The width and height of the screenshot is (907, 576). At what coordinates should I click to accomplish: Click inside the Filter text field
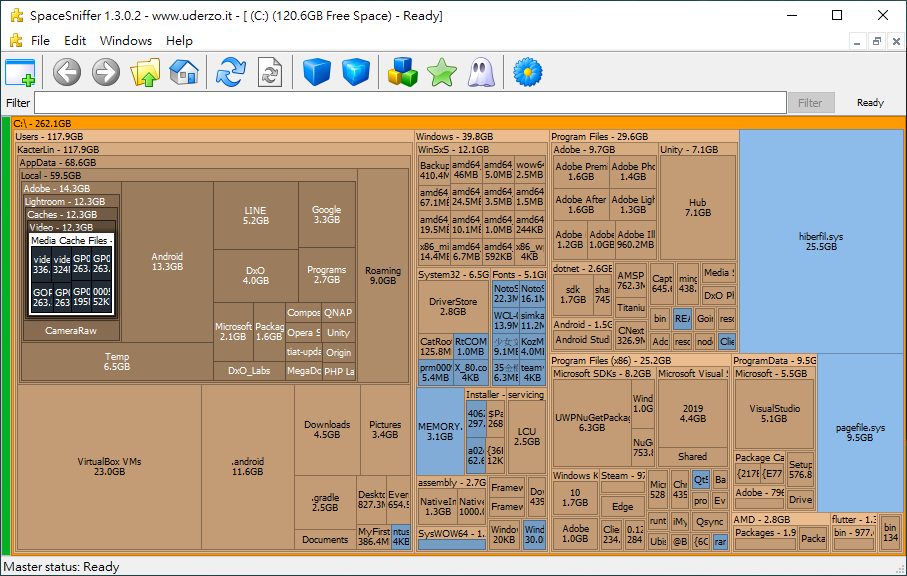410,103
